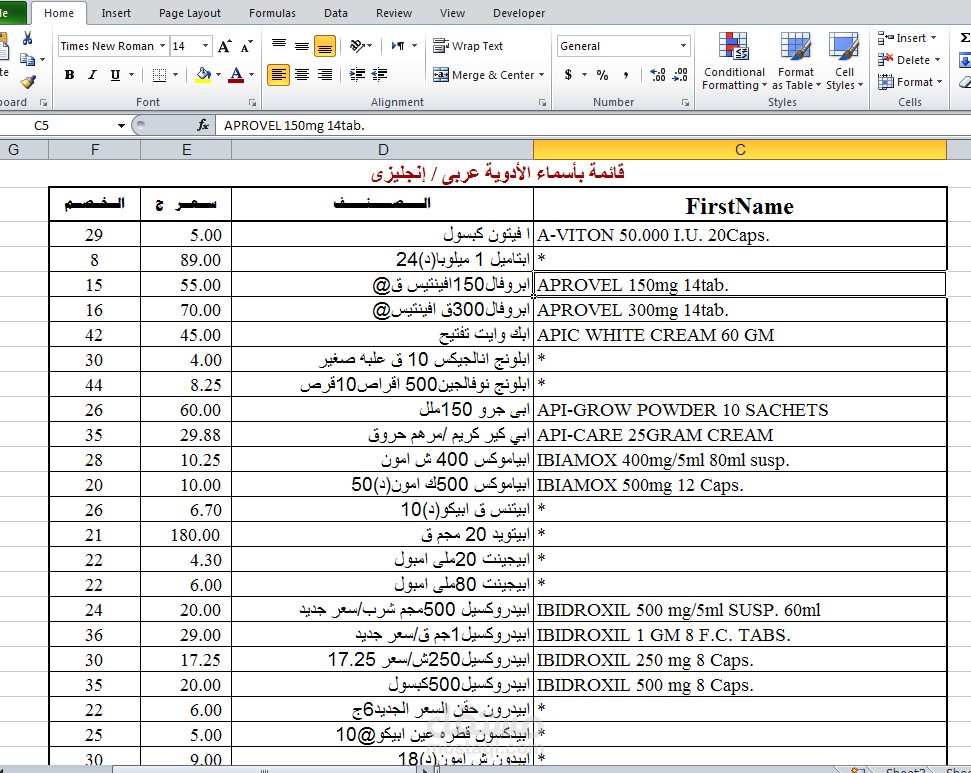Open fill color dropdown arrow
This screenshot has width=971, height=773.
point(219,75)
